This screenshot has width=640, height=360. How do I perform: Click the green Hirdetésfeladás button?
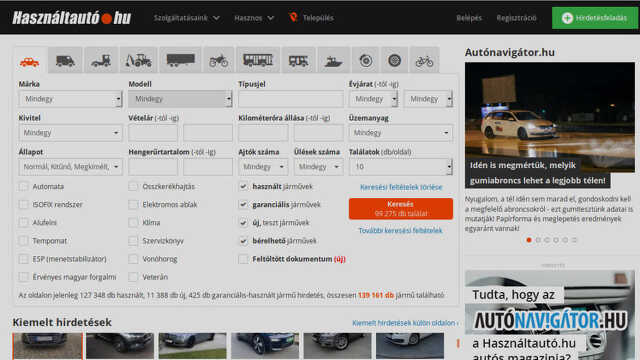tap(594, 18)
